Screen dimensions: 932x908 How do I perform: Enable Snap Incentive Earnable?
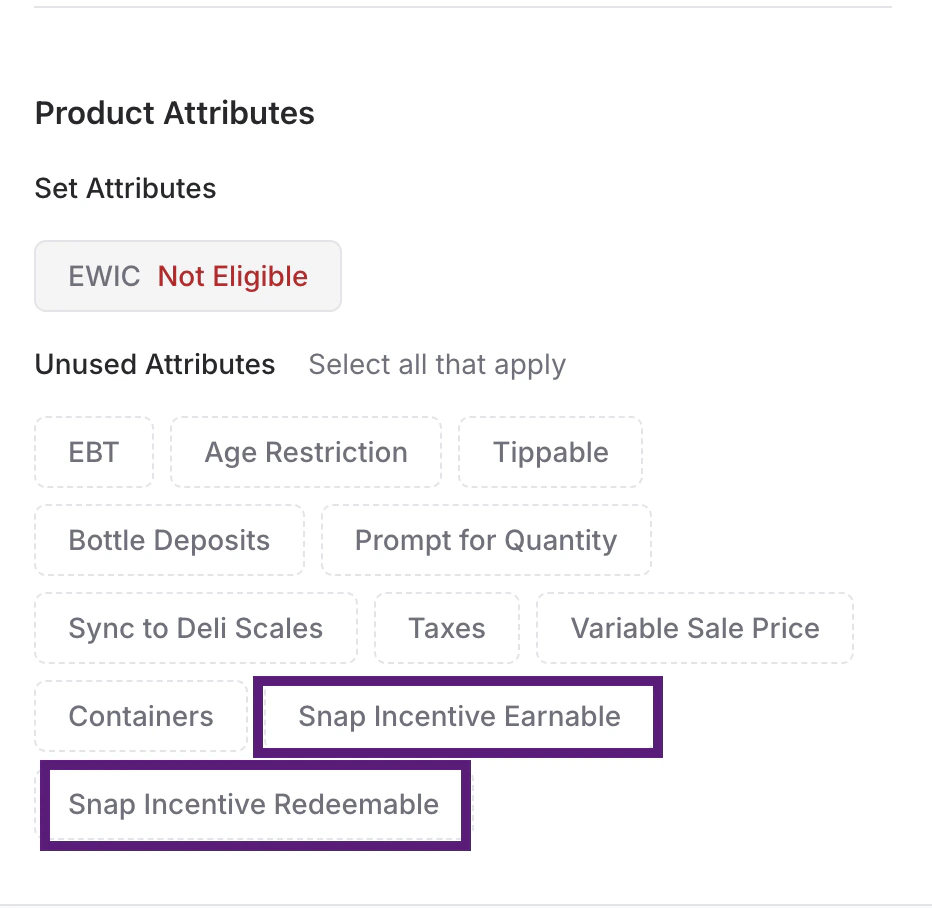pyautogui.click(x=459, y=716)
